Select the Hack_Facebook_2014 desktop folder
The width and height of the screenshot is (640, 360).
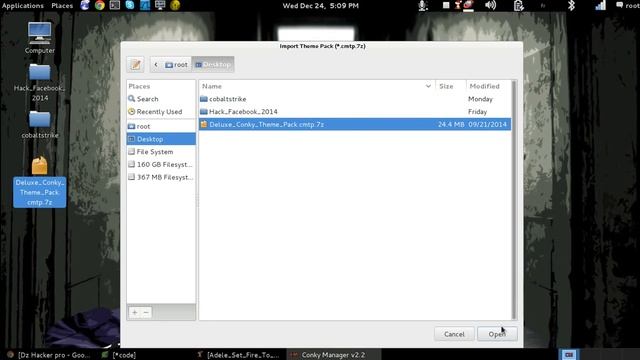click(40, 82)
